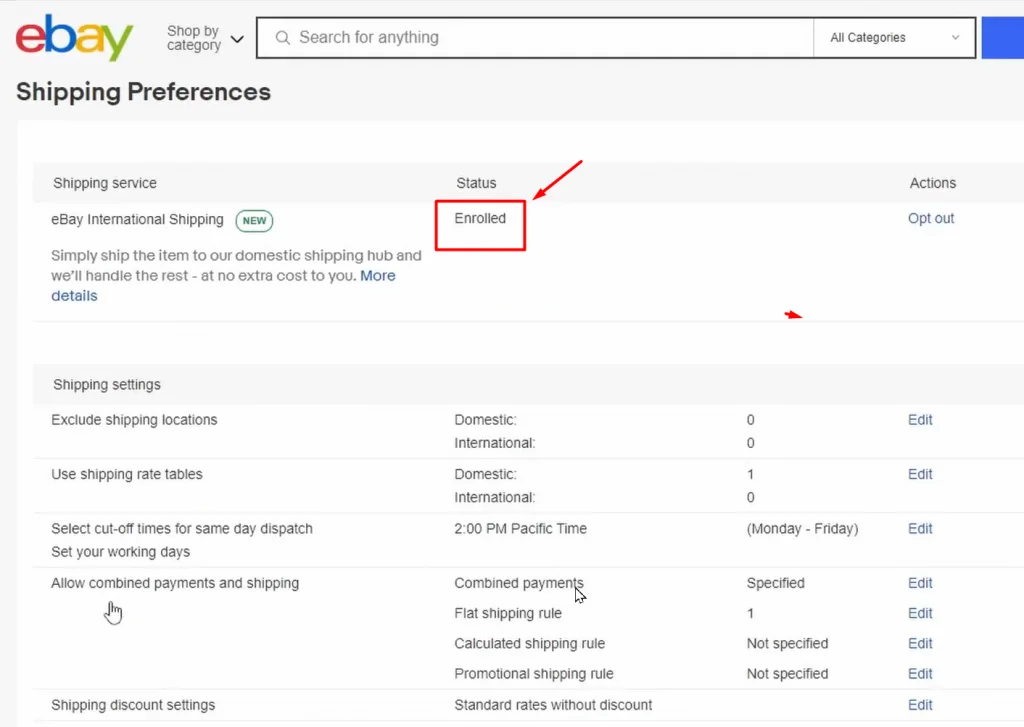
Task: Opt out of eBay International Shipping
Action: [931, 218]
